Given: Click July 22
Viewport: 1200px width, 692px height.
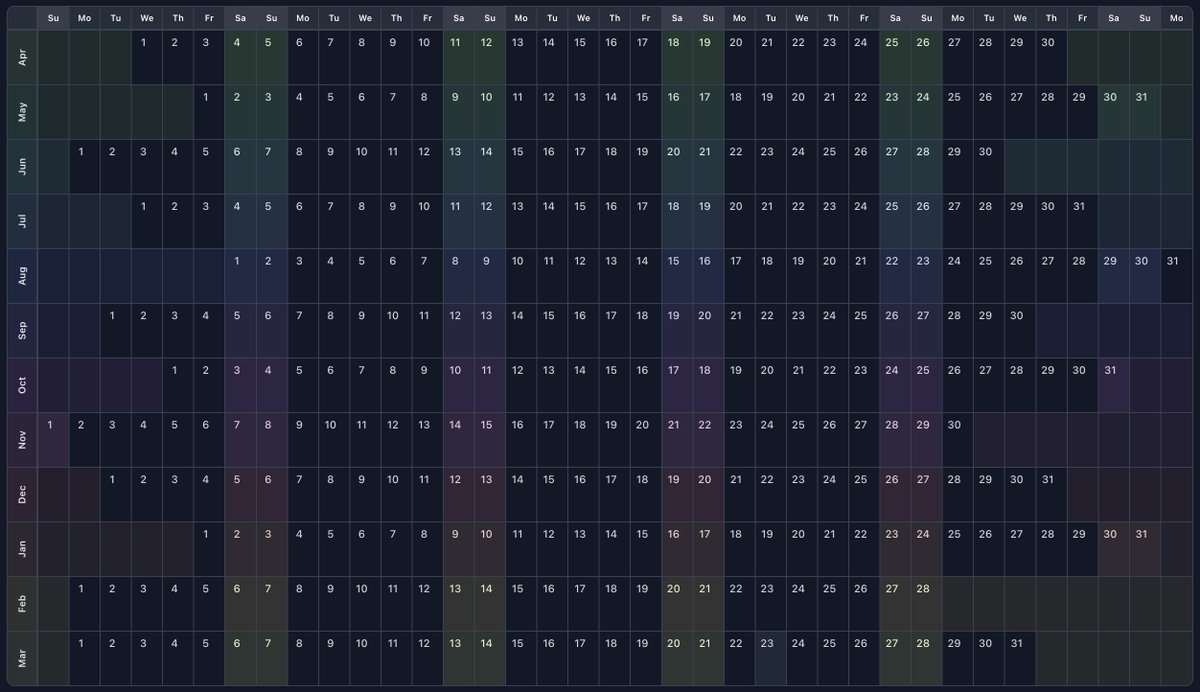Looking at the screenshot, I should [x=801, y=221].
